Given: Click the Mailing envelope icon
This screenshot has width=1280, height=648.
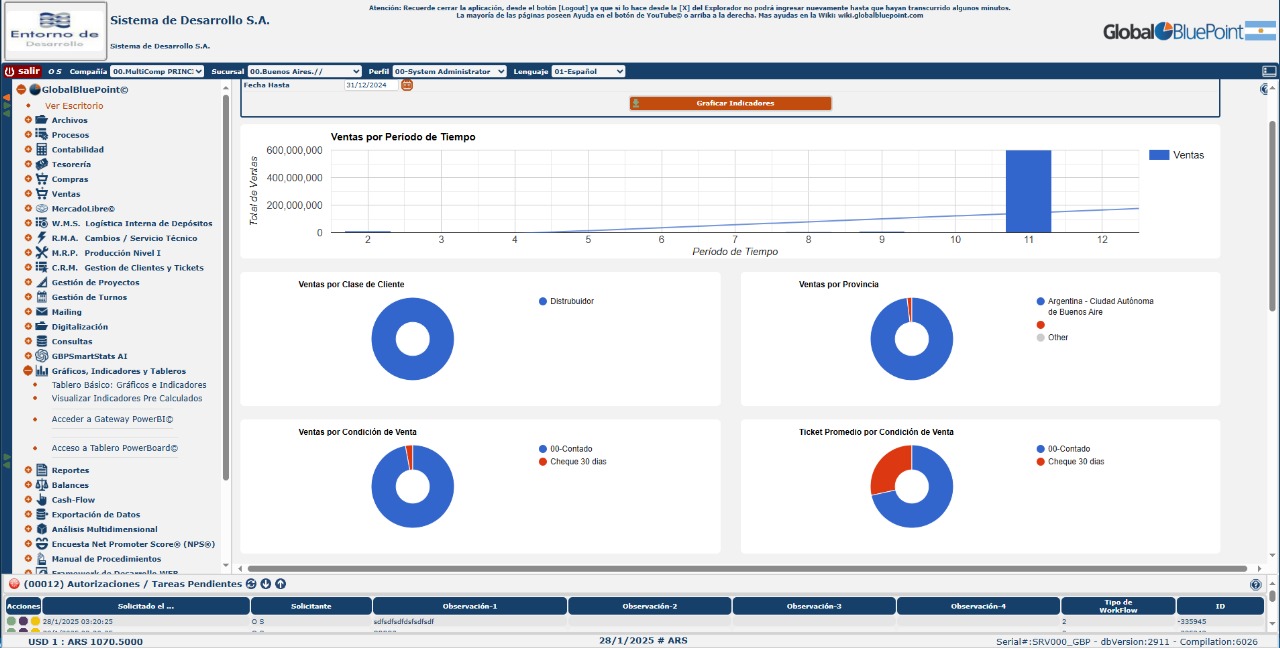Looking at the screenshot, I should 42,312.
